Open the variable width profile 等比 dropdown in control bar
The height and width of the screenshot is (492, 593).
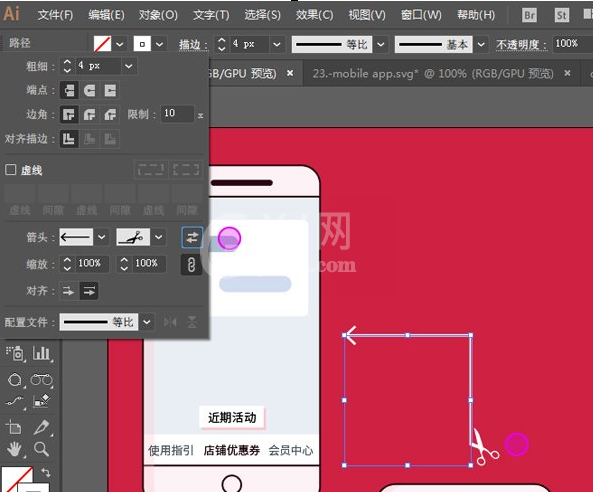pos(381,44)
